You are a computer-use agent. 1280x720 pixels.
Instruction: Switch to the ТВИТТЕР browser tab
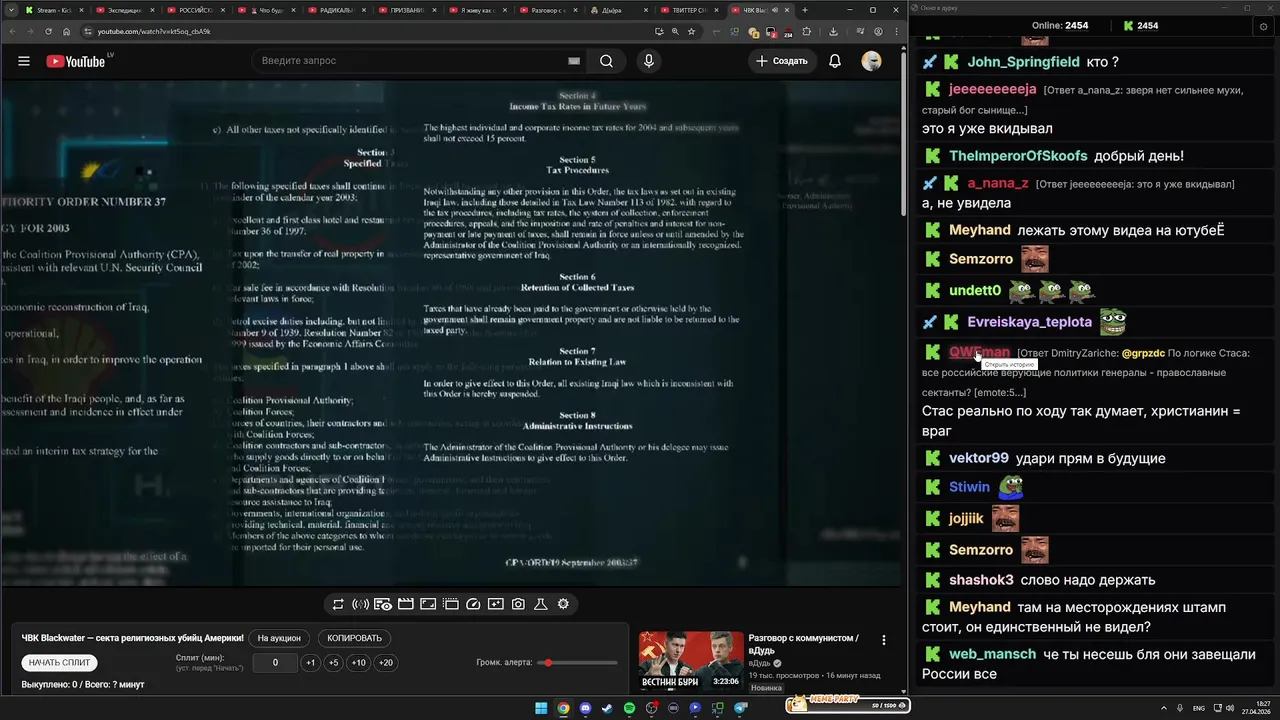pyautogui.click(x=689, y=10)
